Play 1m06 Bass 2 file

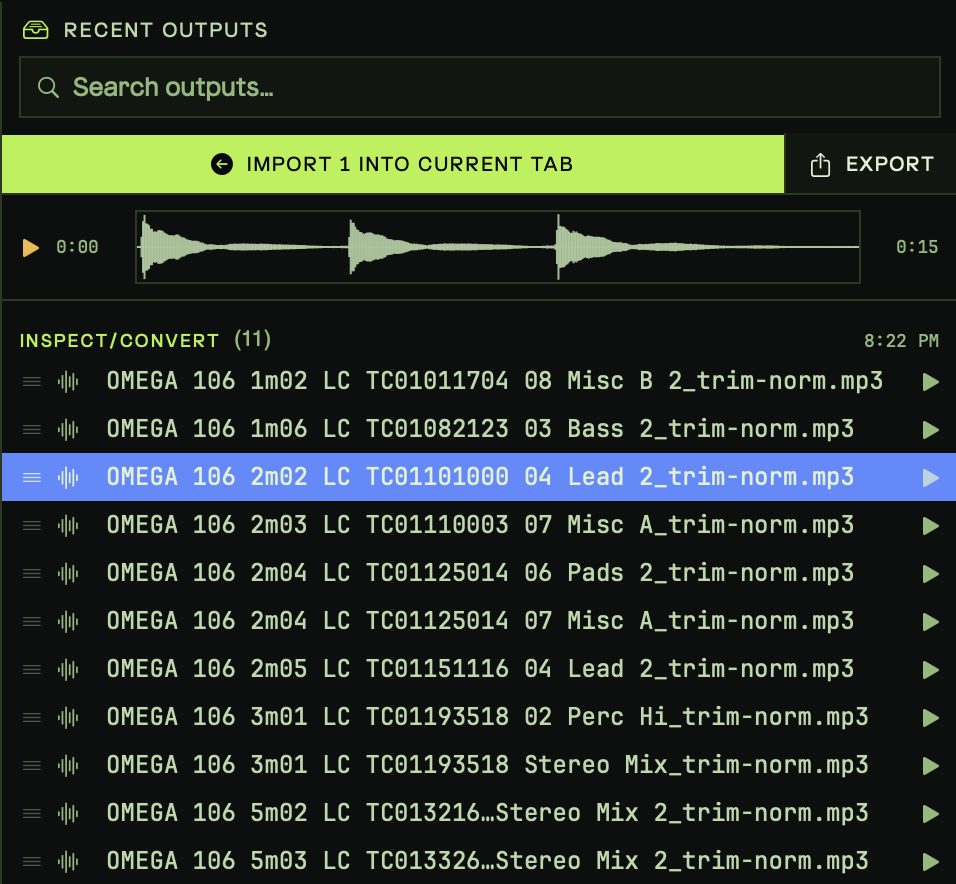click(x=930, y=430)
